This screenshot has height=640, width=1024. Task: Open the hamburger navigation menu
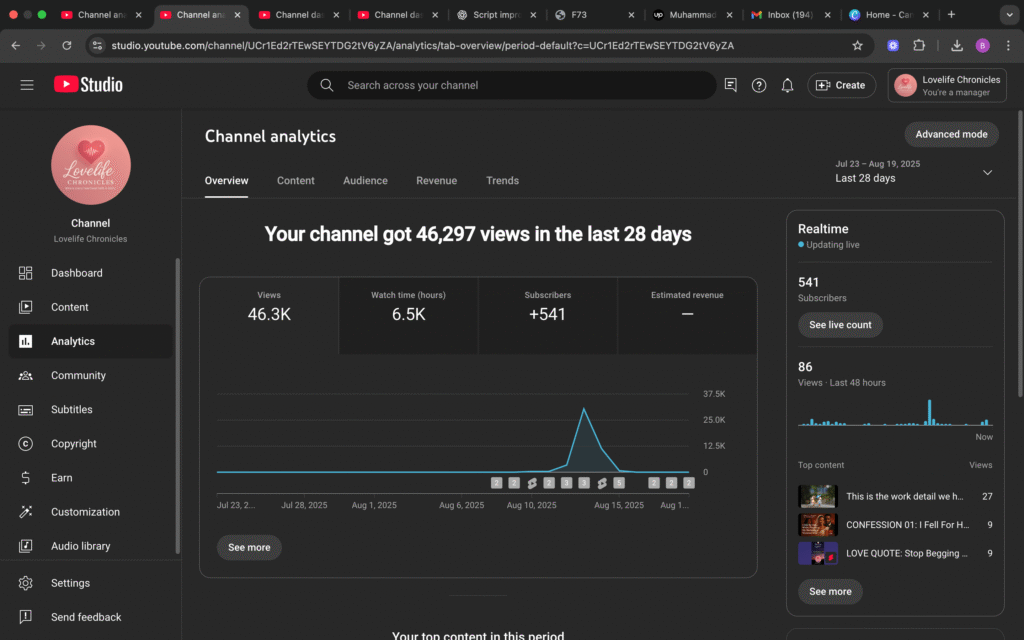27,85
